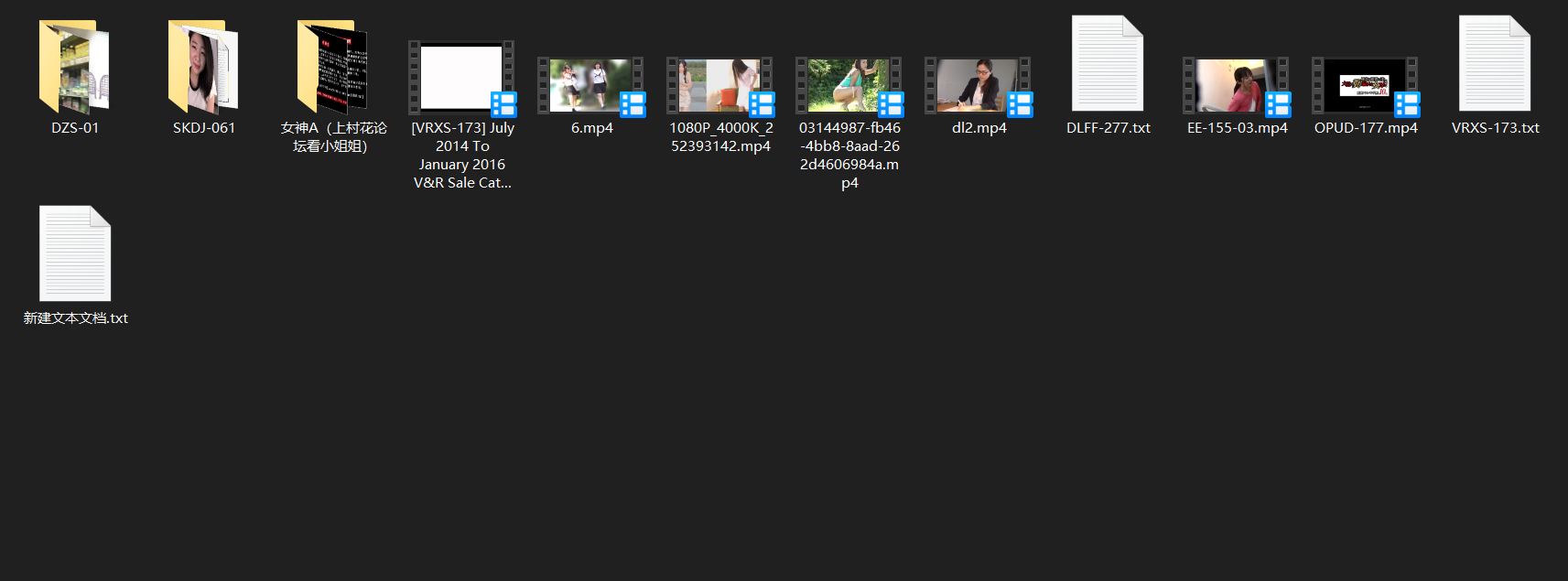Click the "VRXS-173.txt" file name label
Viewport: 1568px width, 581px height.
click(1495, 128)
